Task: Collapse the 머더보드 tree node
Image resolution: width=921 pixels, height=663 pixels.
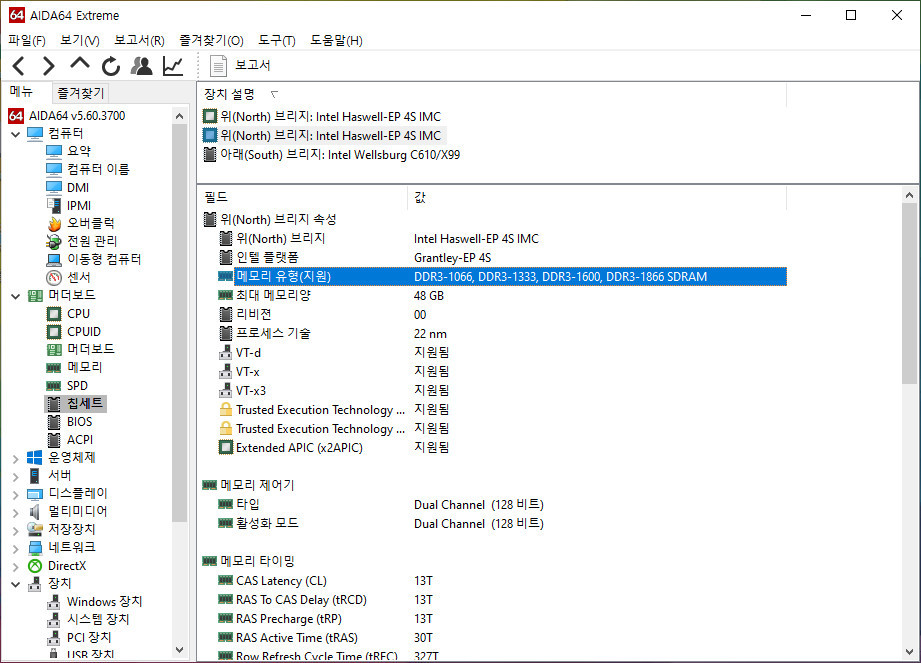Action: 16,297
